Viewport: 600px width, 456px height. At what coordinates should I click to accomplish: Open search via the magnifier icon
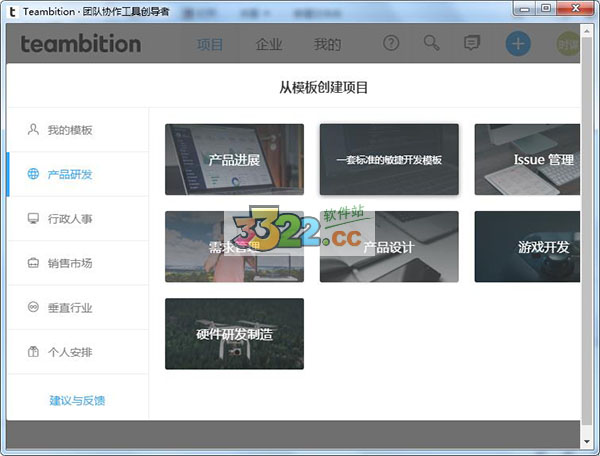click(x=431, y=43)
